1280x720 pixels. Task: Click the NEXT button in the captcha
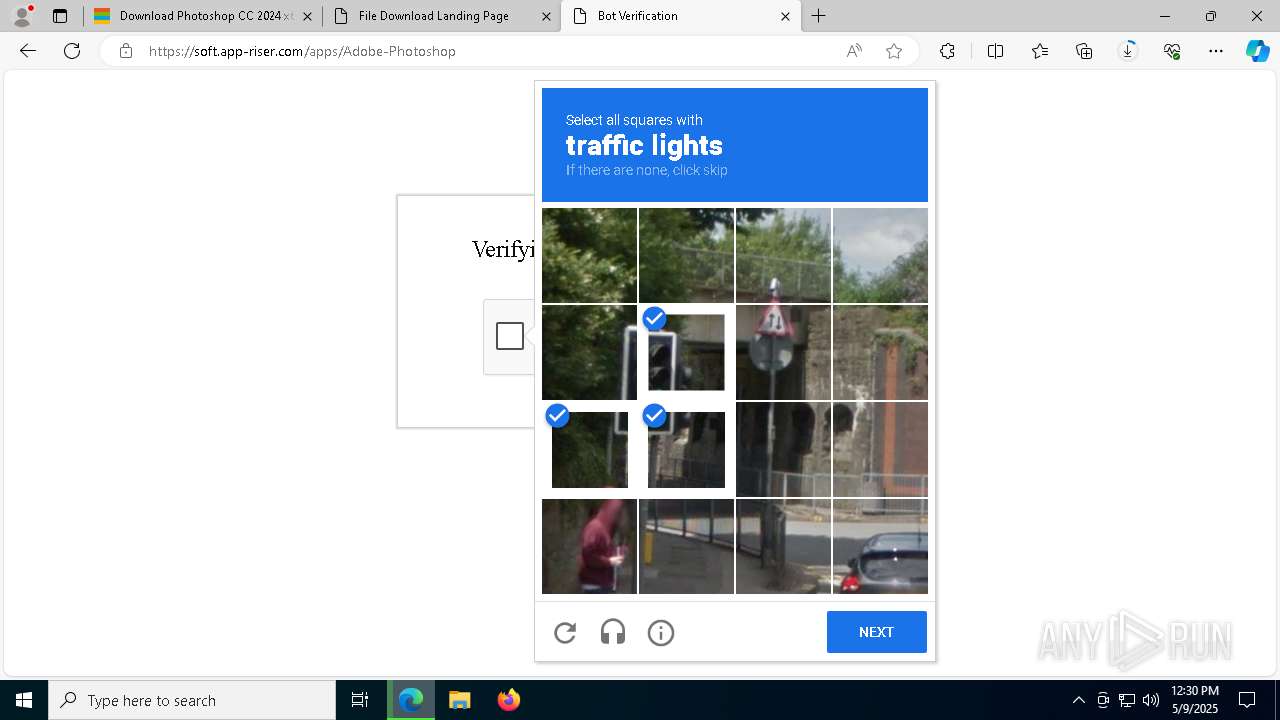tap(876, 632)
